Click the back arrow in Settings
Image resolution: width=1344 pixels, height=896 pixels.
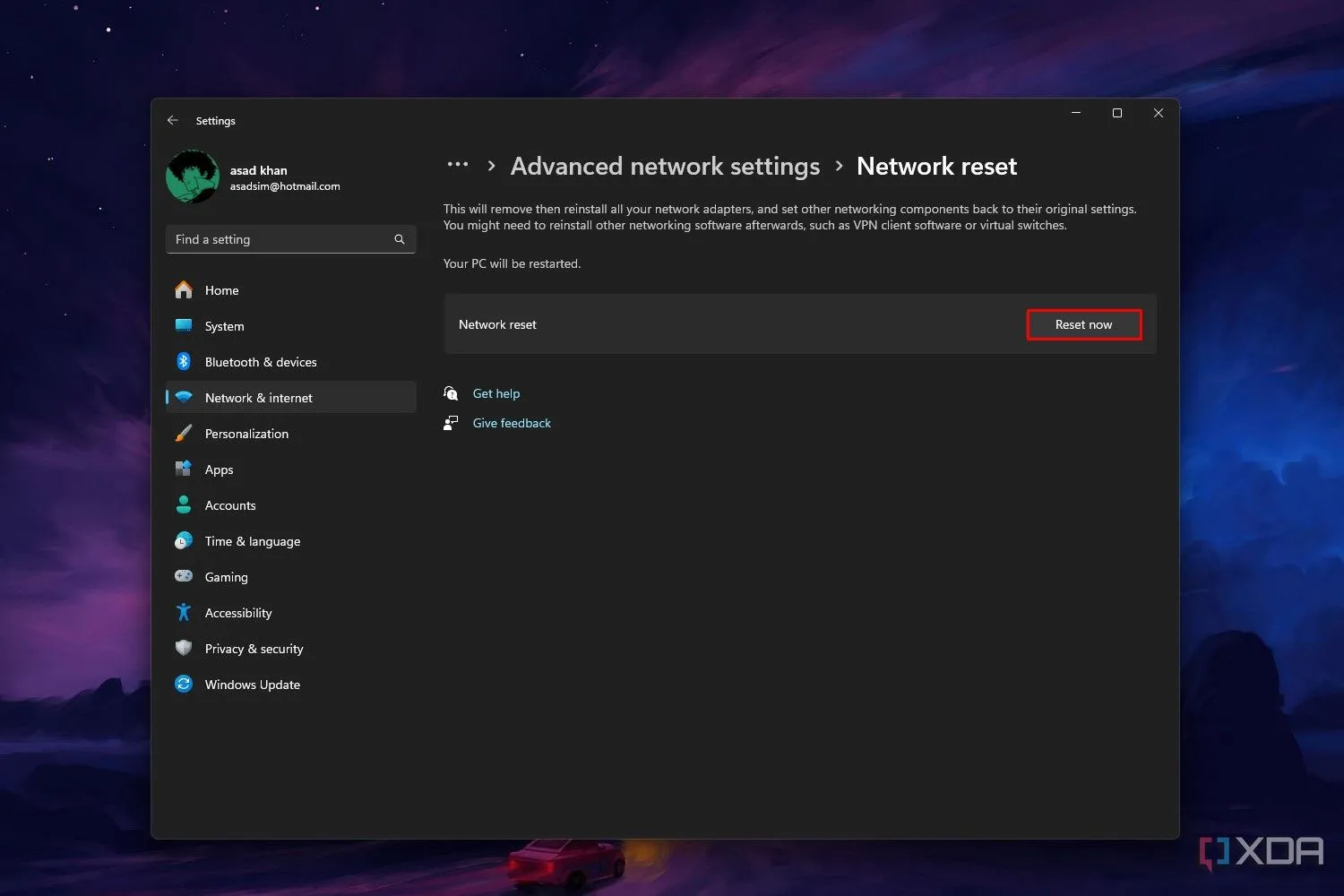pos(172,120)
